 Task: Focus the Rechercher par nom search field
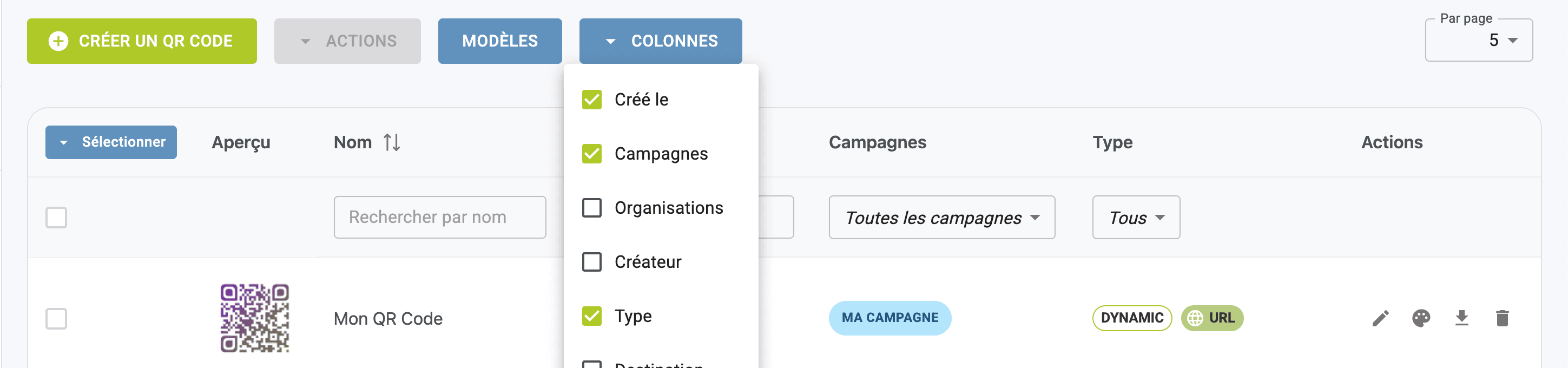tap(439, 218)
